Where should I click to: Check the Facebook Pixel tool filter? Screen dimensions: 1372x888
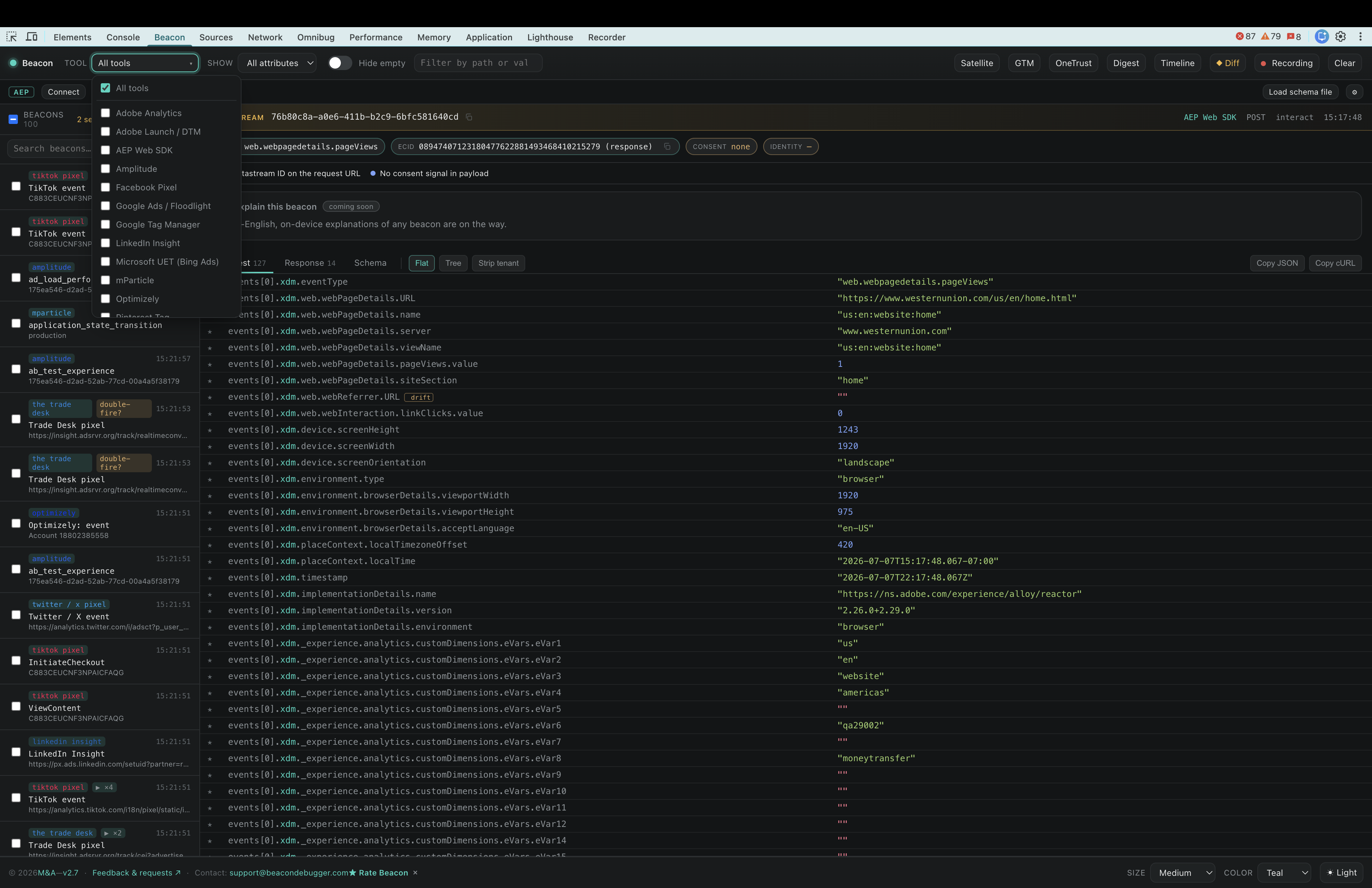[105, 187]
